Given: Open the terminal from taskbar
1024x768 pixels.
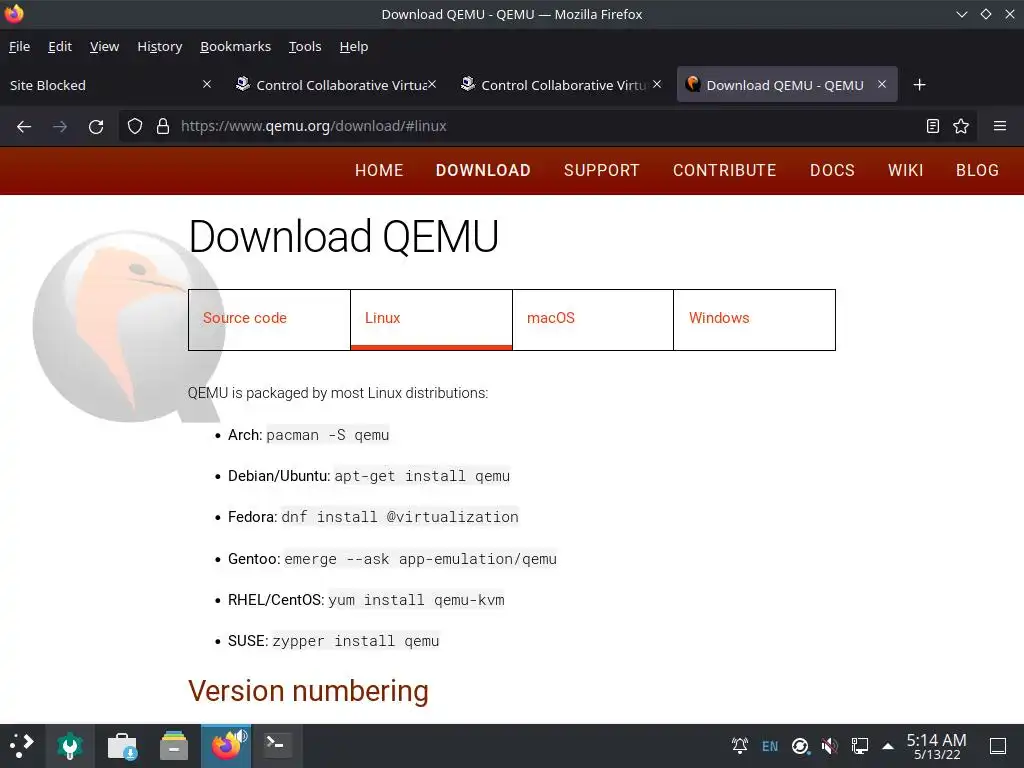Looking at the screenshot, I should pyautogui.click(x=278, y=744).
